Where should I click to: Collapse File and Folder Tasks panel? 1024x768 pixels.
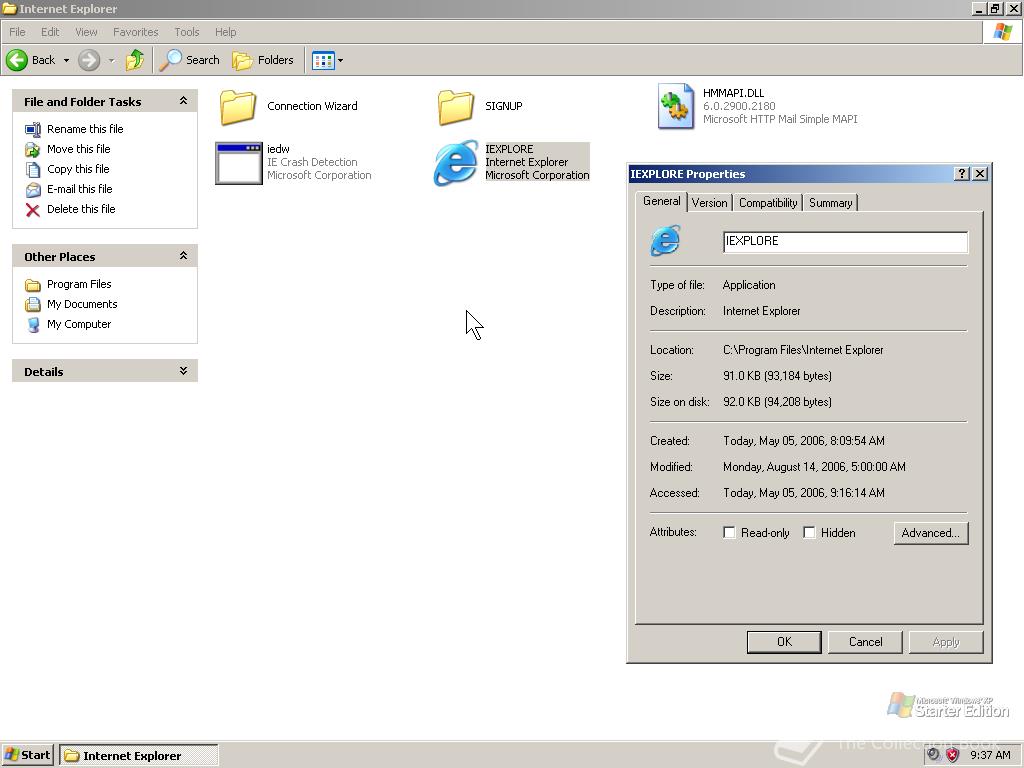[x=184, y=101]
